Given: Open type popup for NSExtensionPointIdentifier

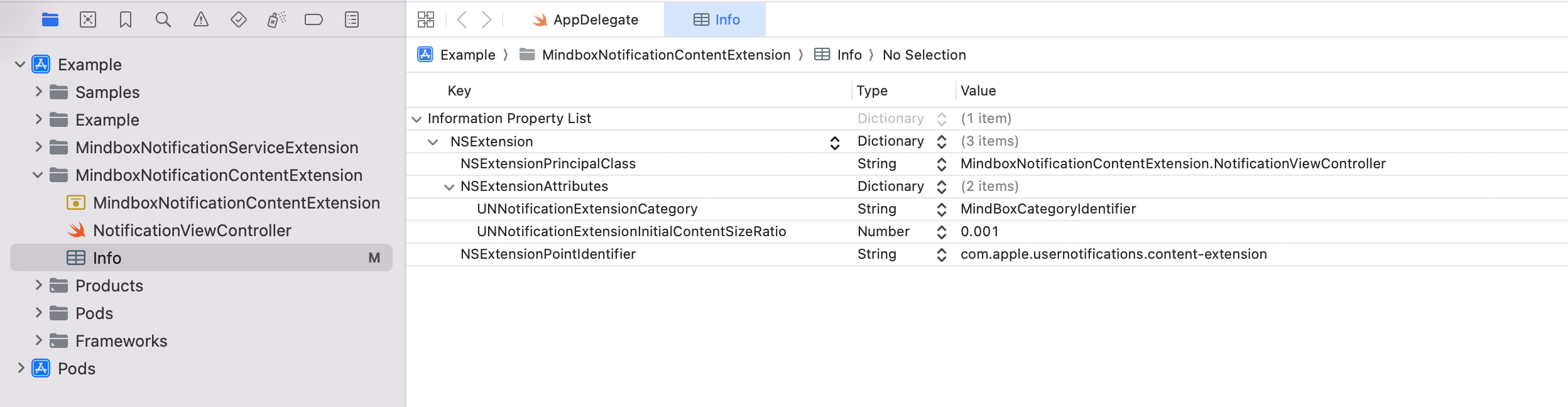Looking at the screenshot, I should [x=942, y=255].
